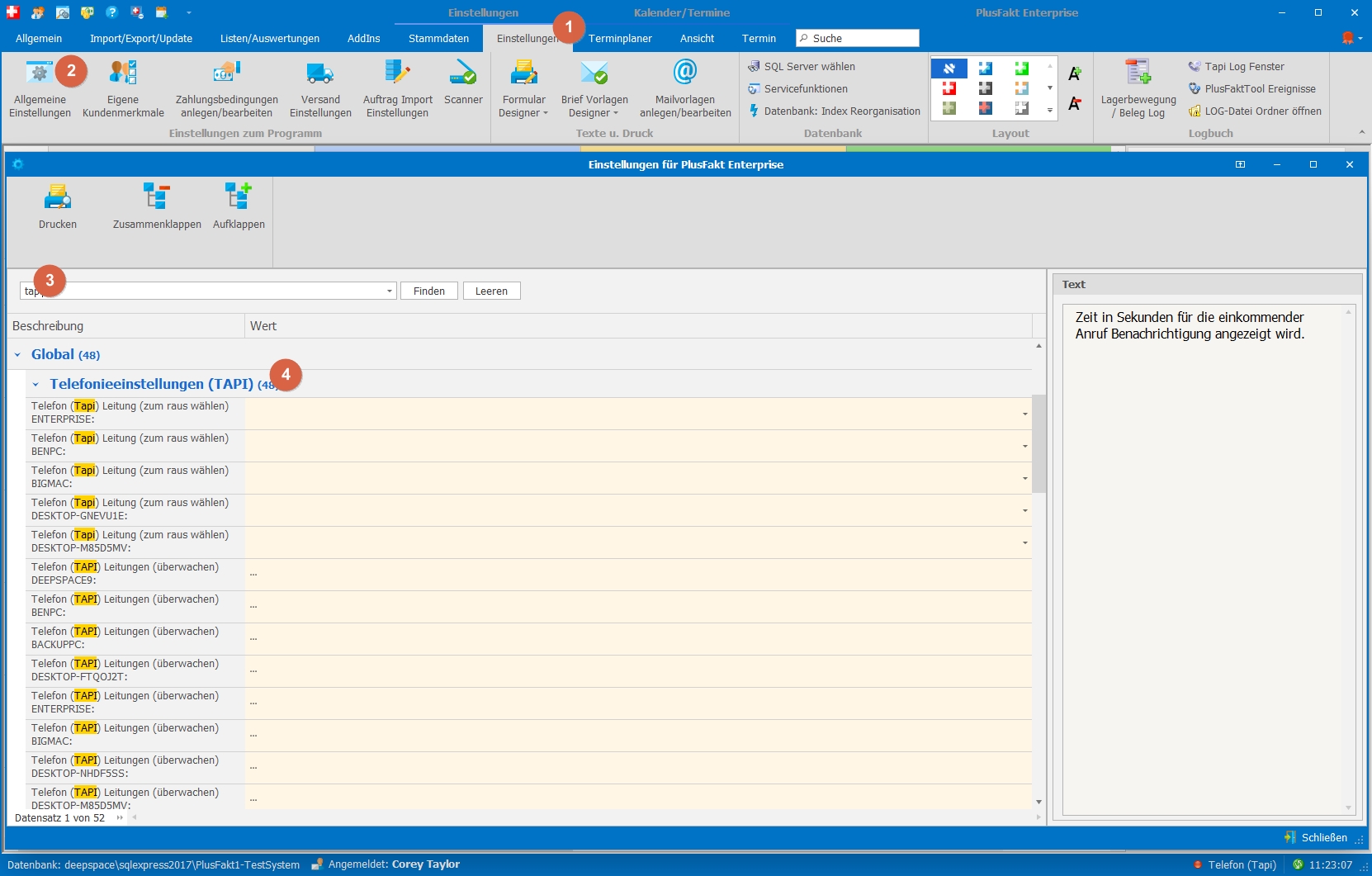The width and height of the screenshot is (1372, 876).
Task: Click the Beschreibung column header
Action: 125,326
